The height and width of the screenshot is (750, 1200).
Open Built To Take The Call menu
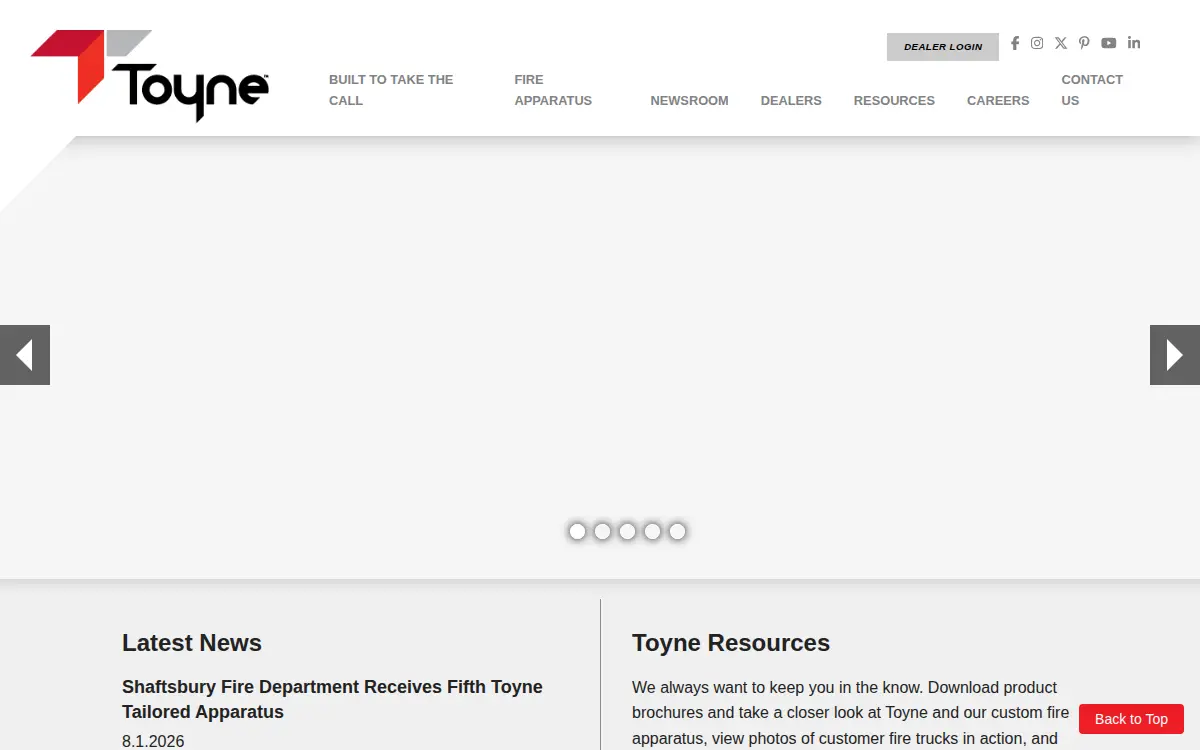coord(391,90)
